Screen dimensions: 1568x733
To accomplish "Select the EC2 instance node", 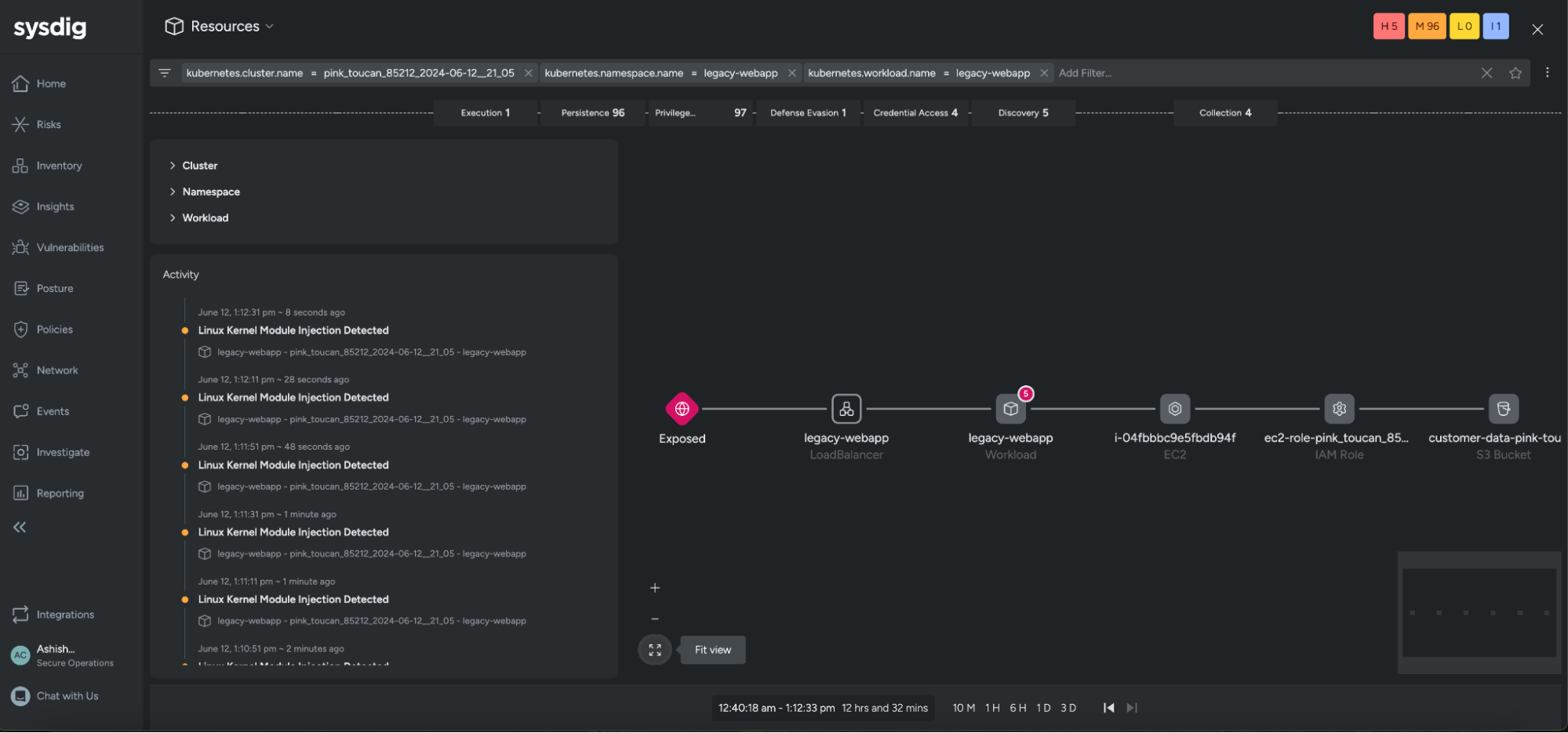I will [1175, 409].
